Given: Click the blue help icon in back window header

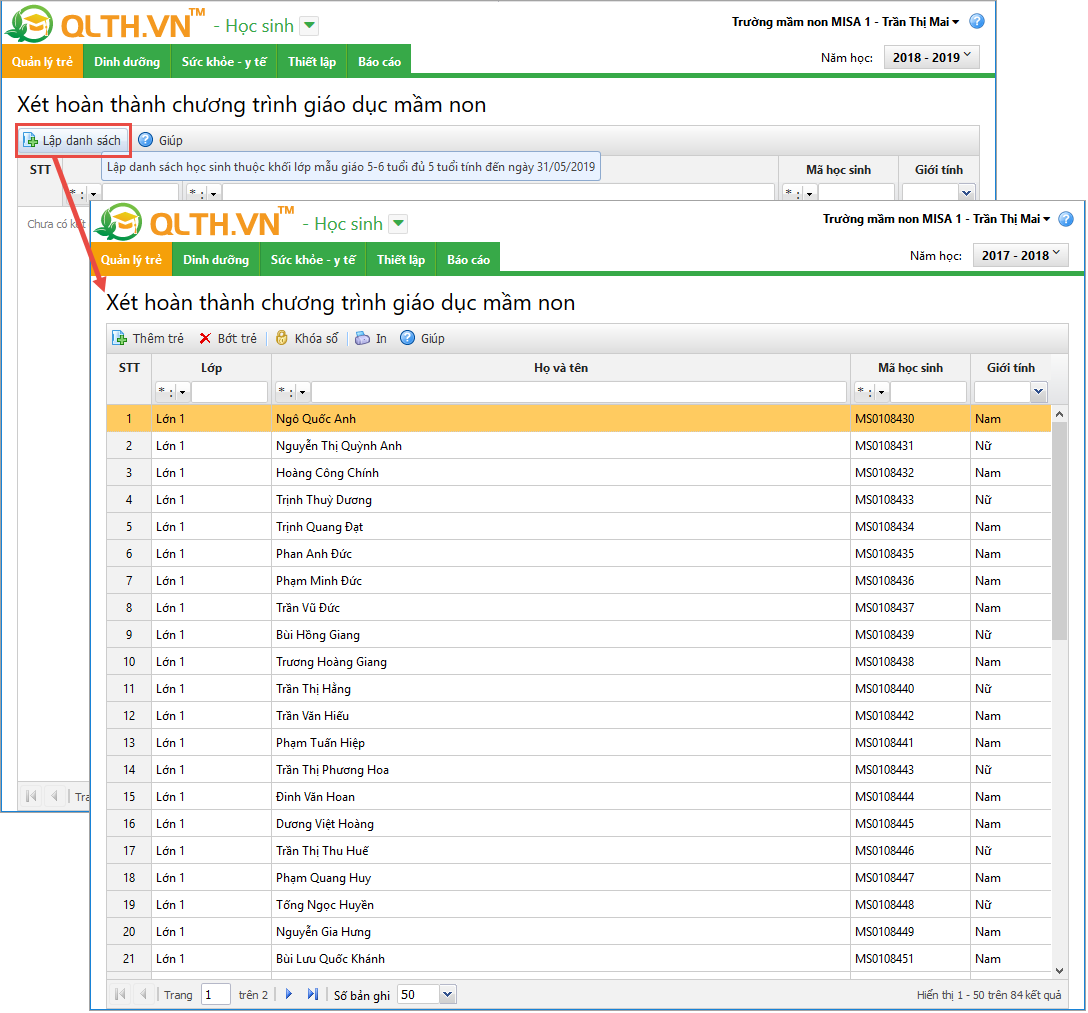Looking at the screenshot, I should point(977,22).
